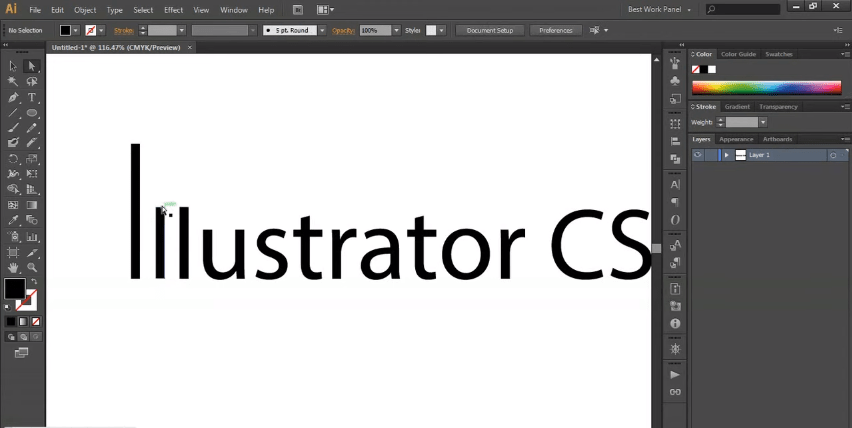
Task: Toggle visibility of Layer 1
Action: coord(698,155)
